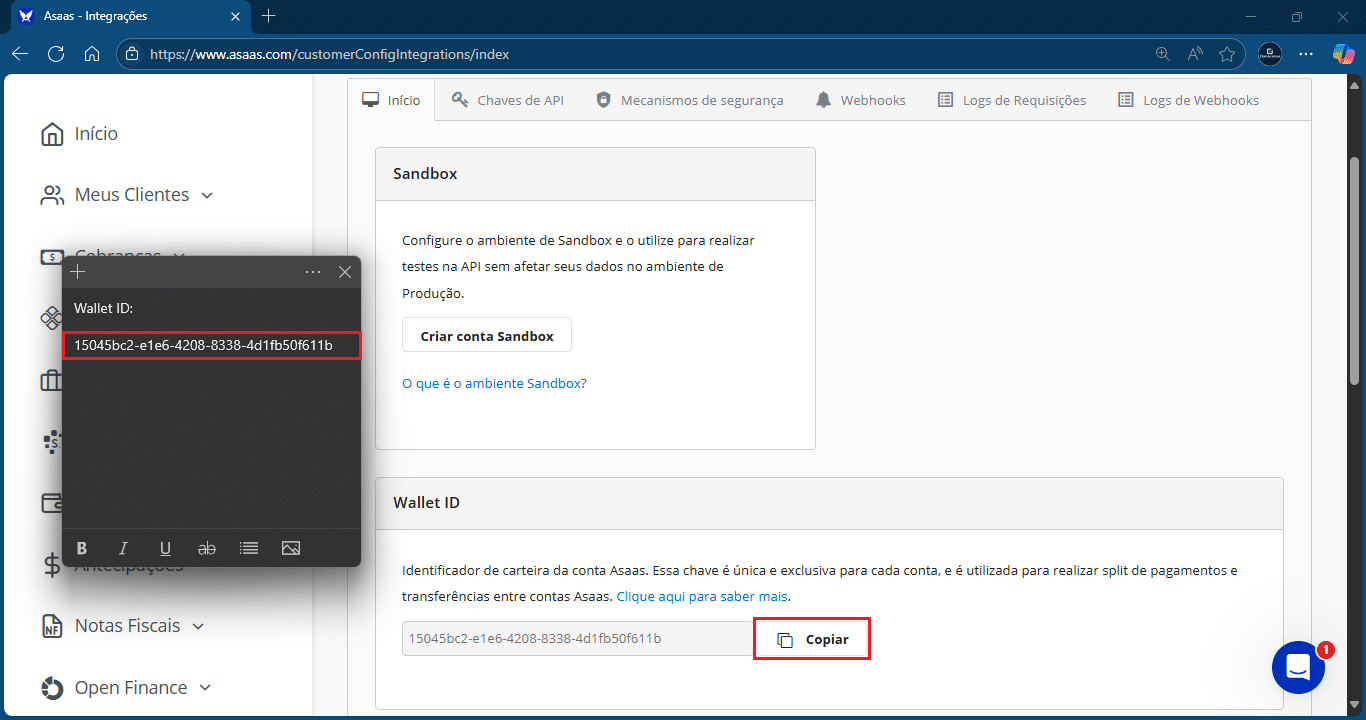The image size is (1366, 720).
Task: Open the Logs de Requisições tab
Action: 1012,99
